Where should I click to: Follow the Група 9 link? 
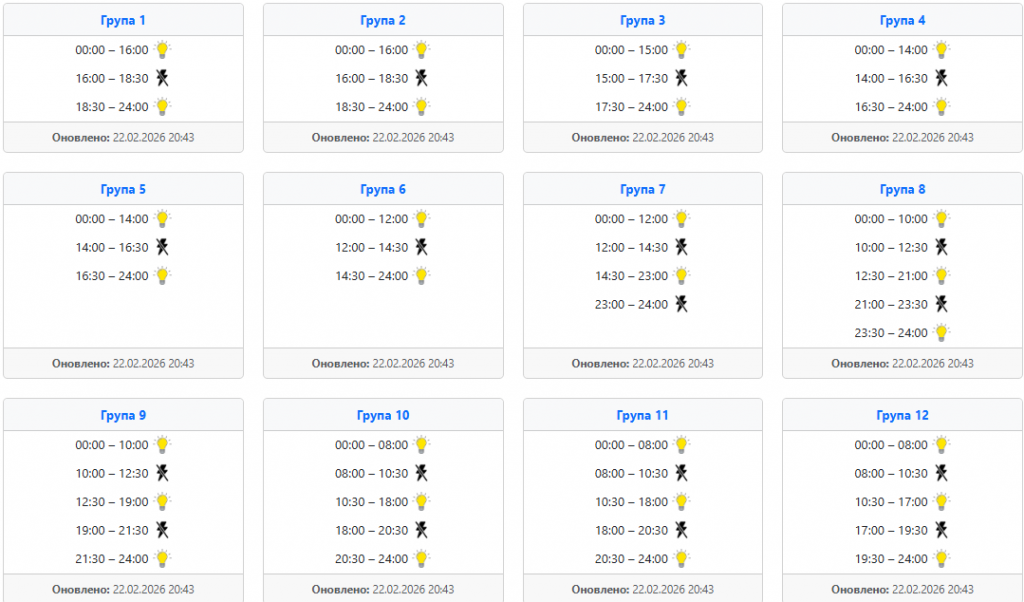point(123,415)
